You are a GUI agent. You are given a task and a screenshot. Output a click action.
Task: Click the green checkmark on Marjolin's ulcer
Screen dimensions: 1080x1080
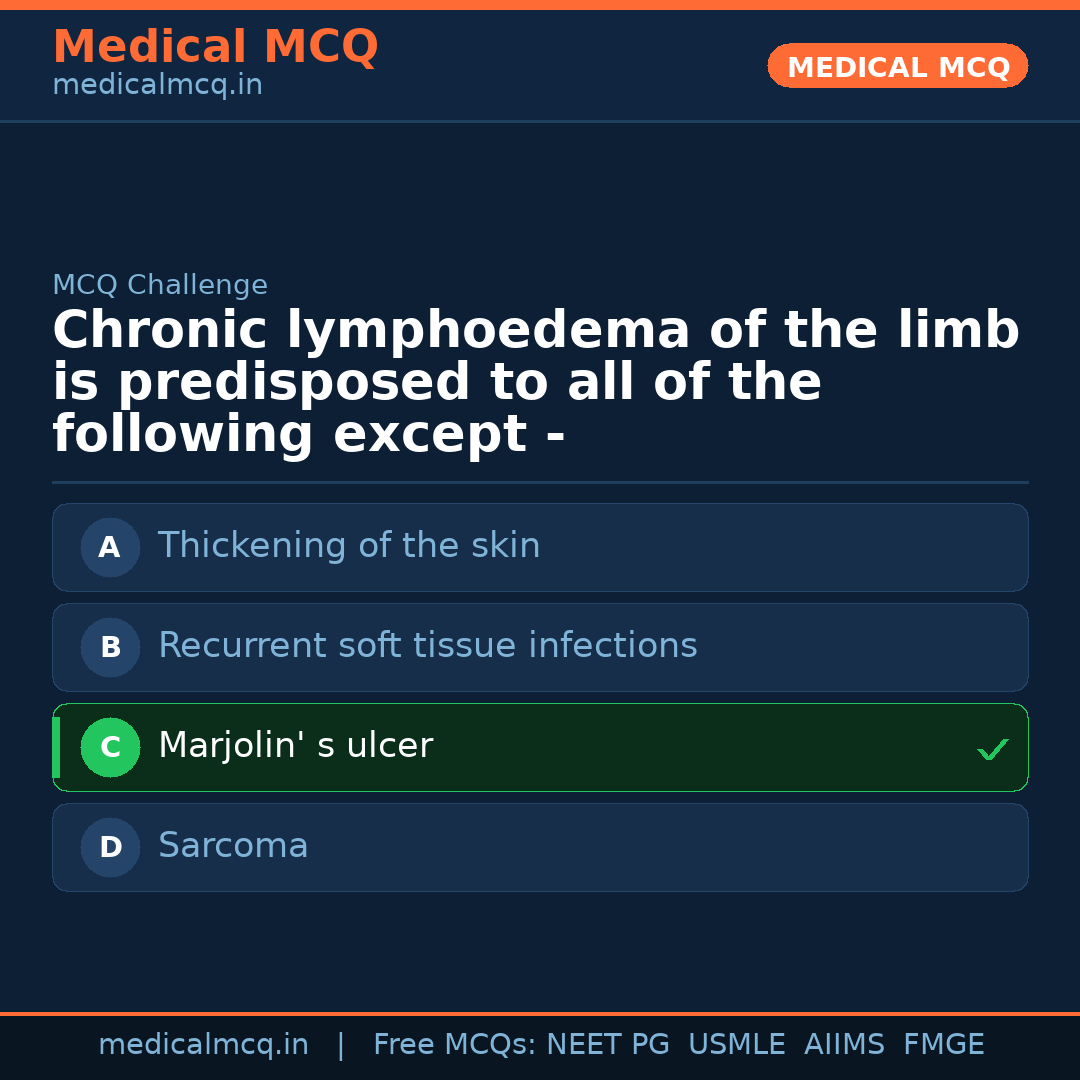coord(992,749)
